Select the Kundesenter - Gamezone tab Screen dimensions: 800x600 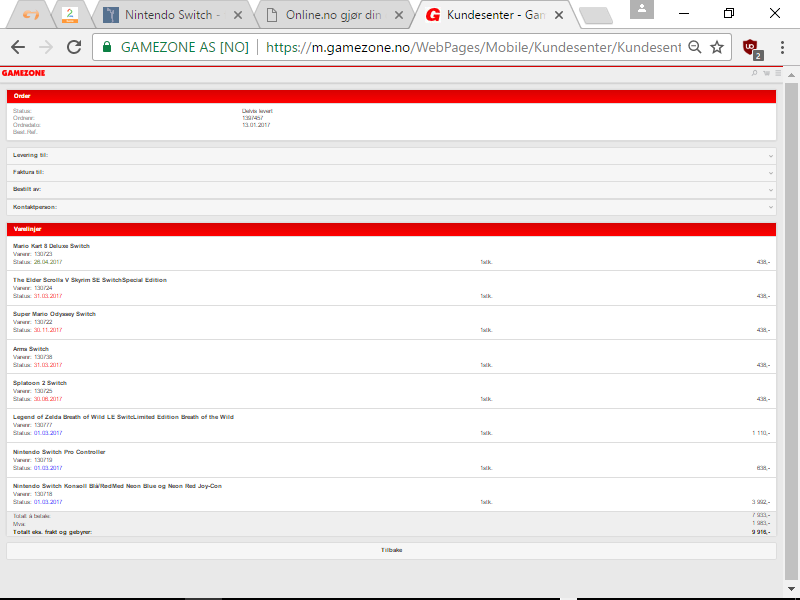[495, 15]
